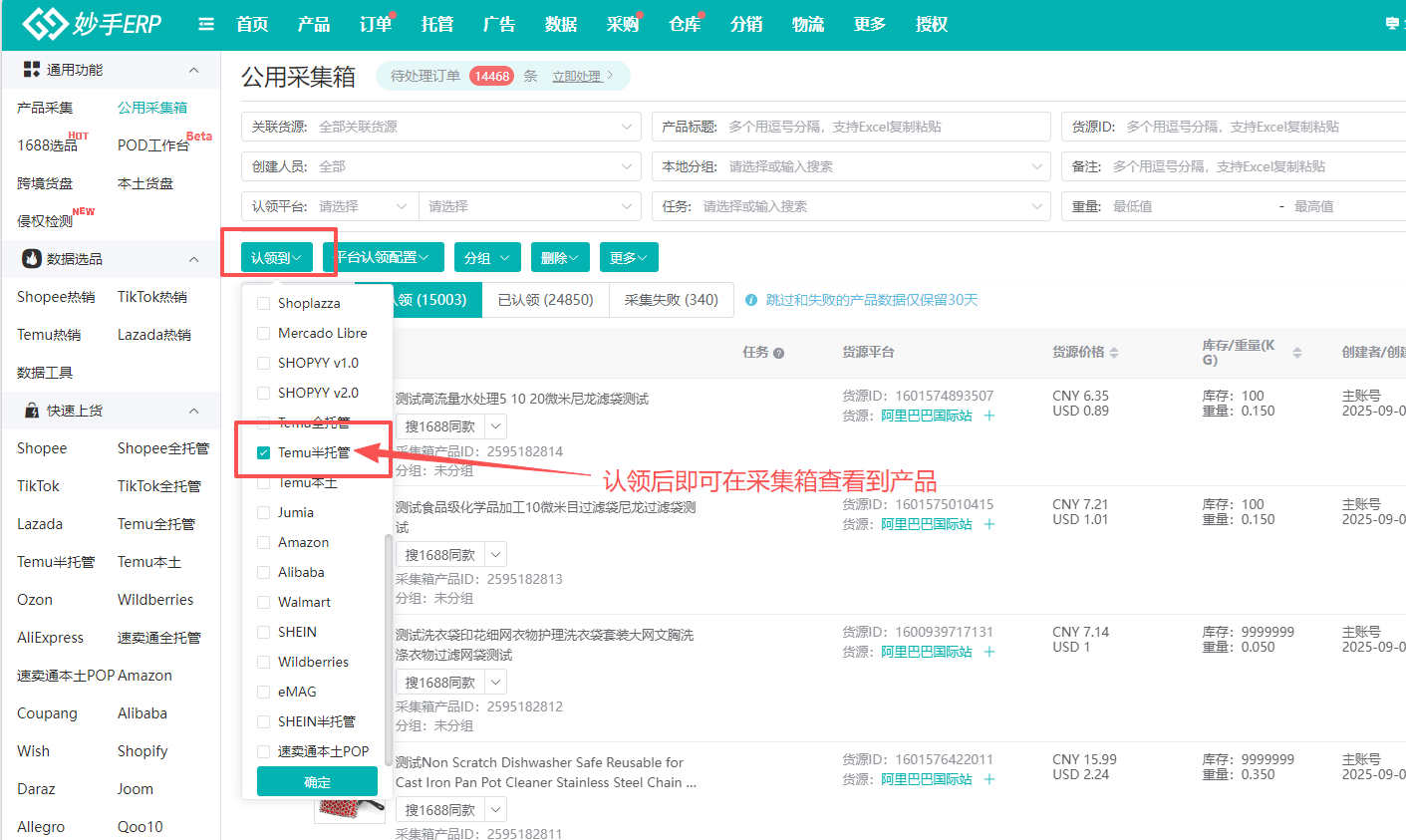Open TikTok全托管 in the sidebar

click(x=159, y=486)
